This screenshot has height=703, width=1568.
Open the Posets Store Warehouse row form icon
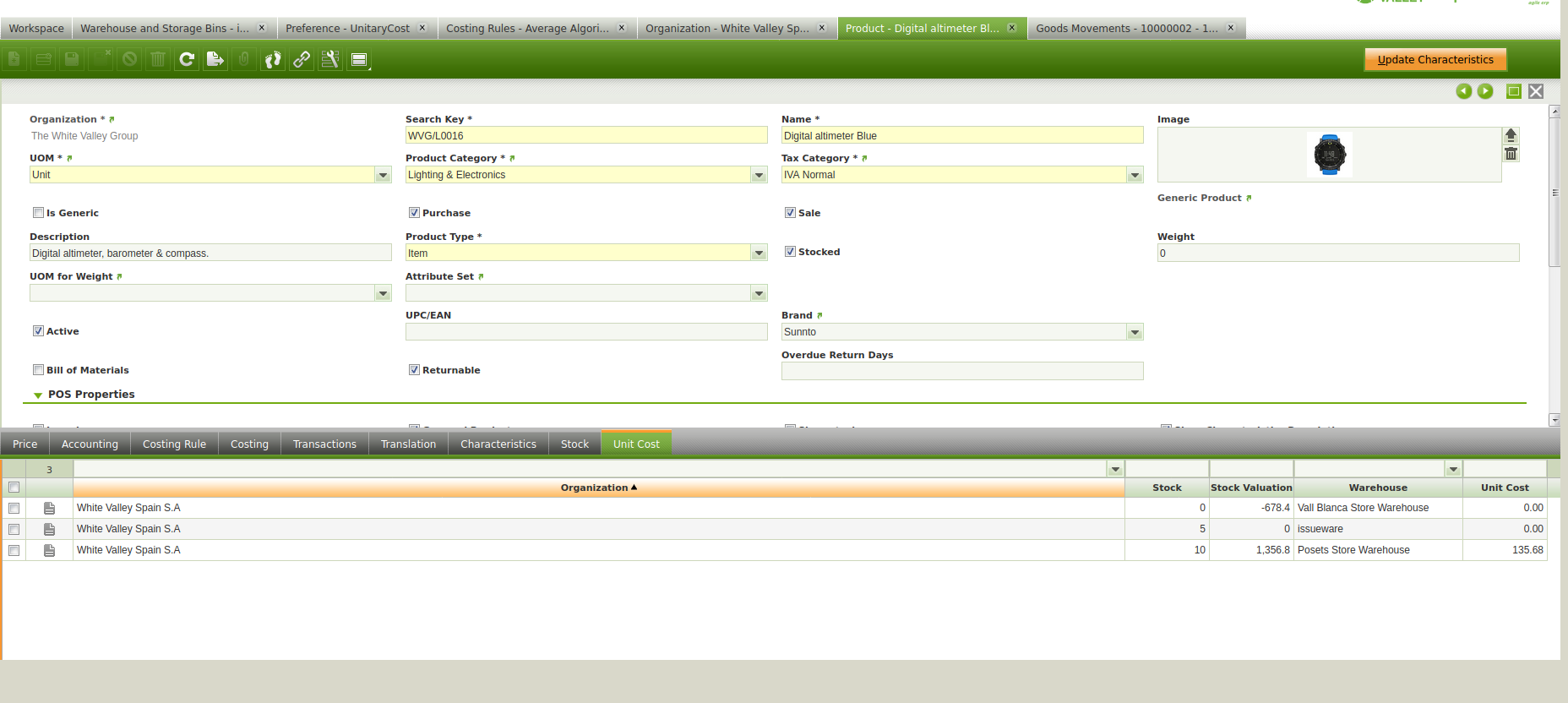point(49,550)
